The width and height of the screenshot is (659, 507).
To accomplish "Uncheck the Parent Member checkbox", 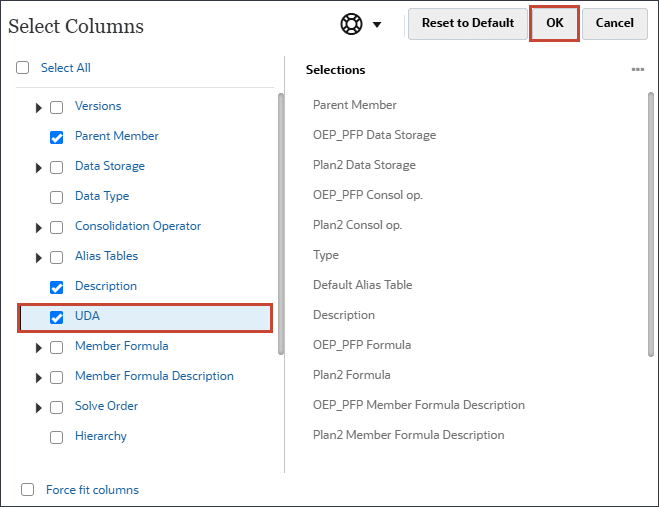I will [57, 137].
